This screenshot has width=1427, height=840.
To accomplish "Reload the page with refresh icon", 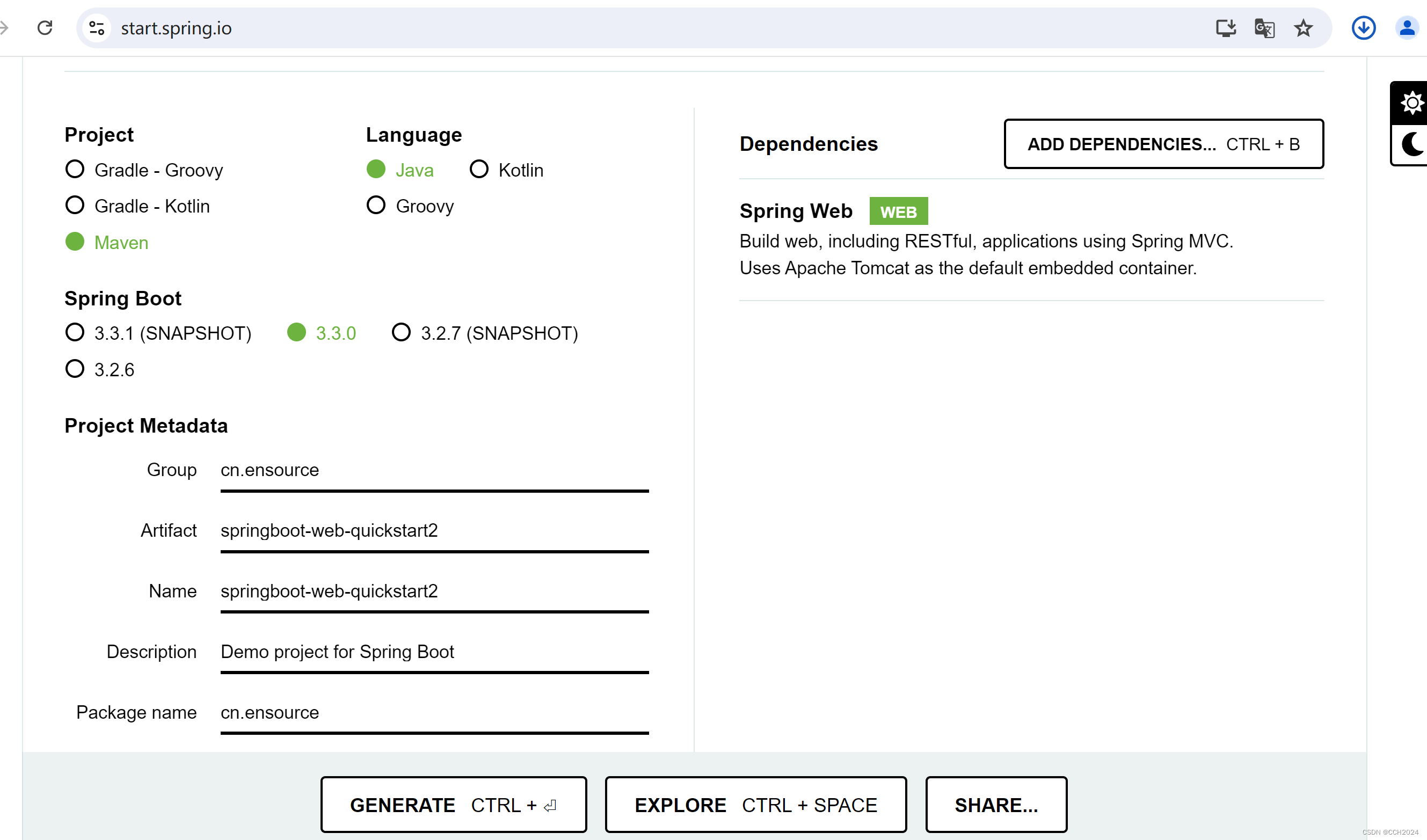I will (45, 28).
